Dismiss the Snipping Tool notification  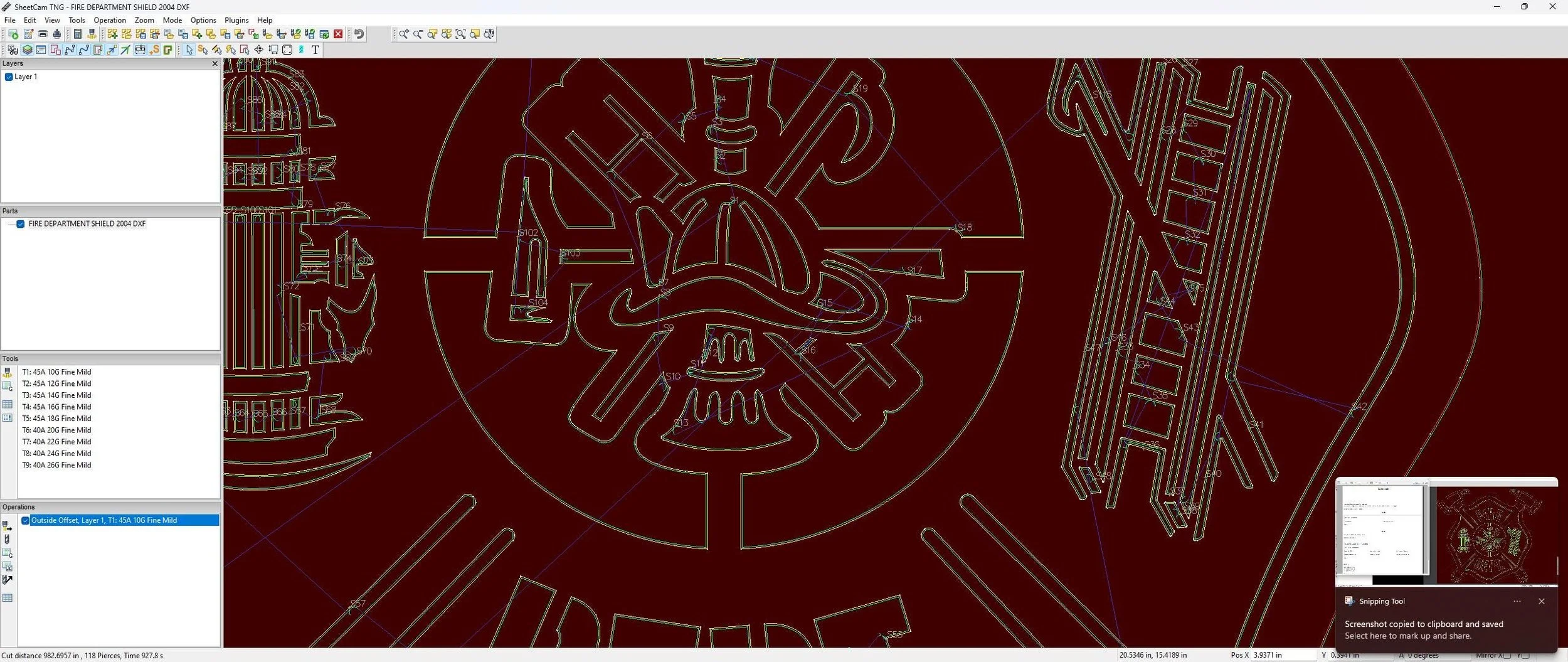pyautogui.click(x=1542, y=601)
